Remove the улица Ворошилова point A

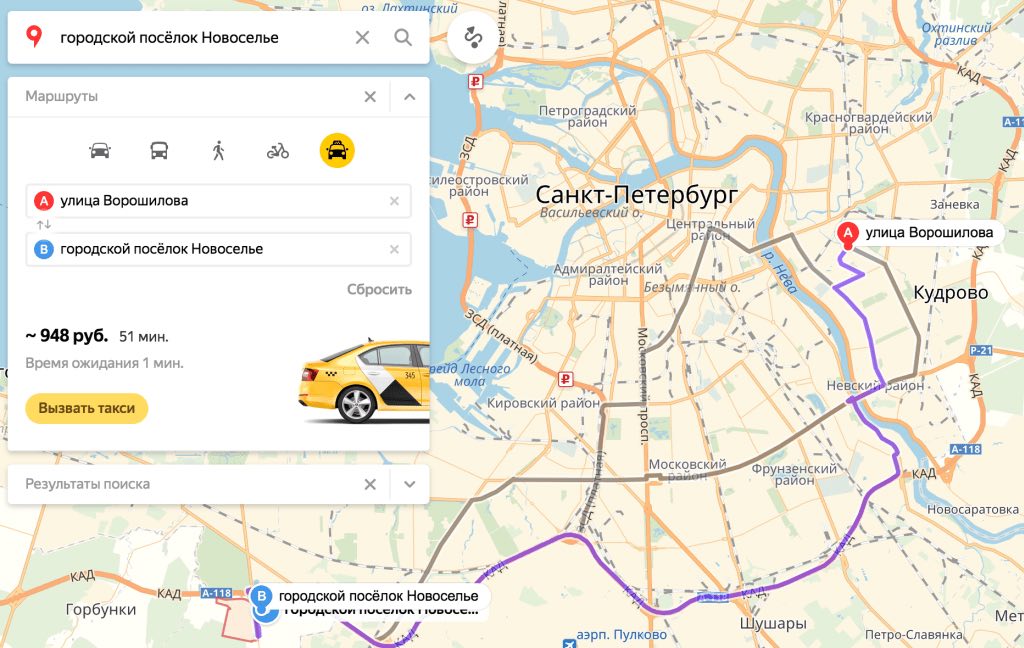pyautogui.click(x=394, y=201)
